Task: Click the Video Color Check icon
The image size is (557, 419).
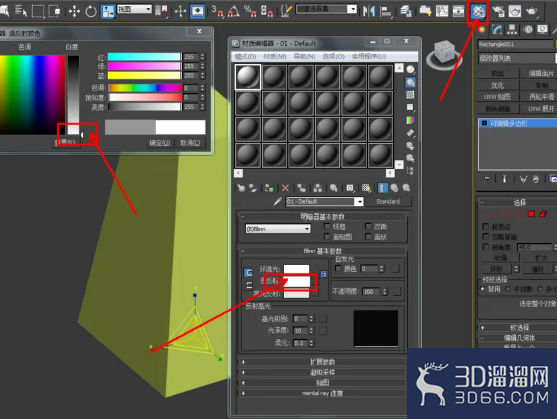Action: point(410,120)
